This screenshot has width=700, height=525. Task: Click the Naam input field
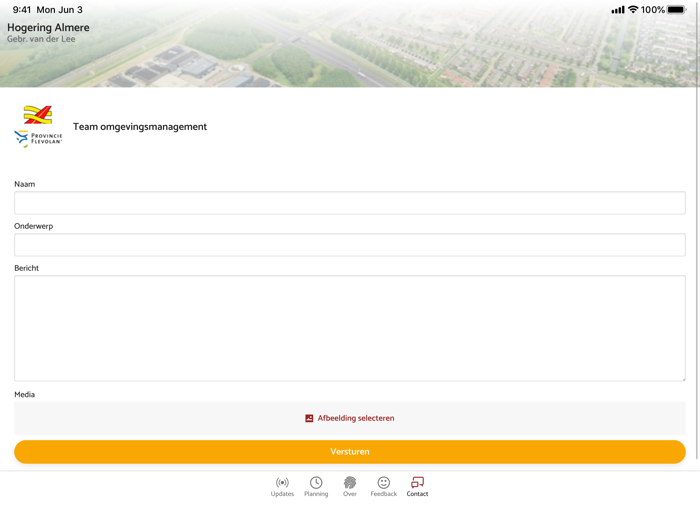click(350, 203)
